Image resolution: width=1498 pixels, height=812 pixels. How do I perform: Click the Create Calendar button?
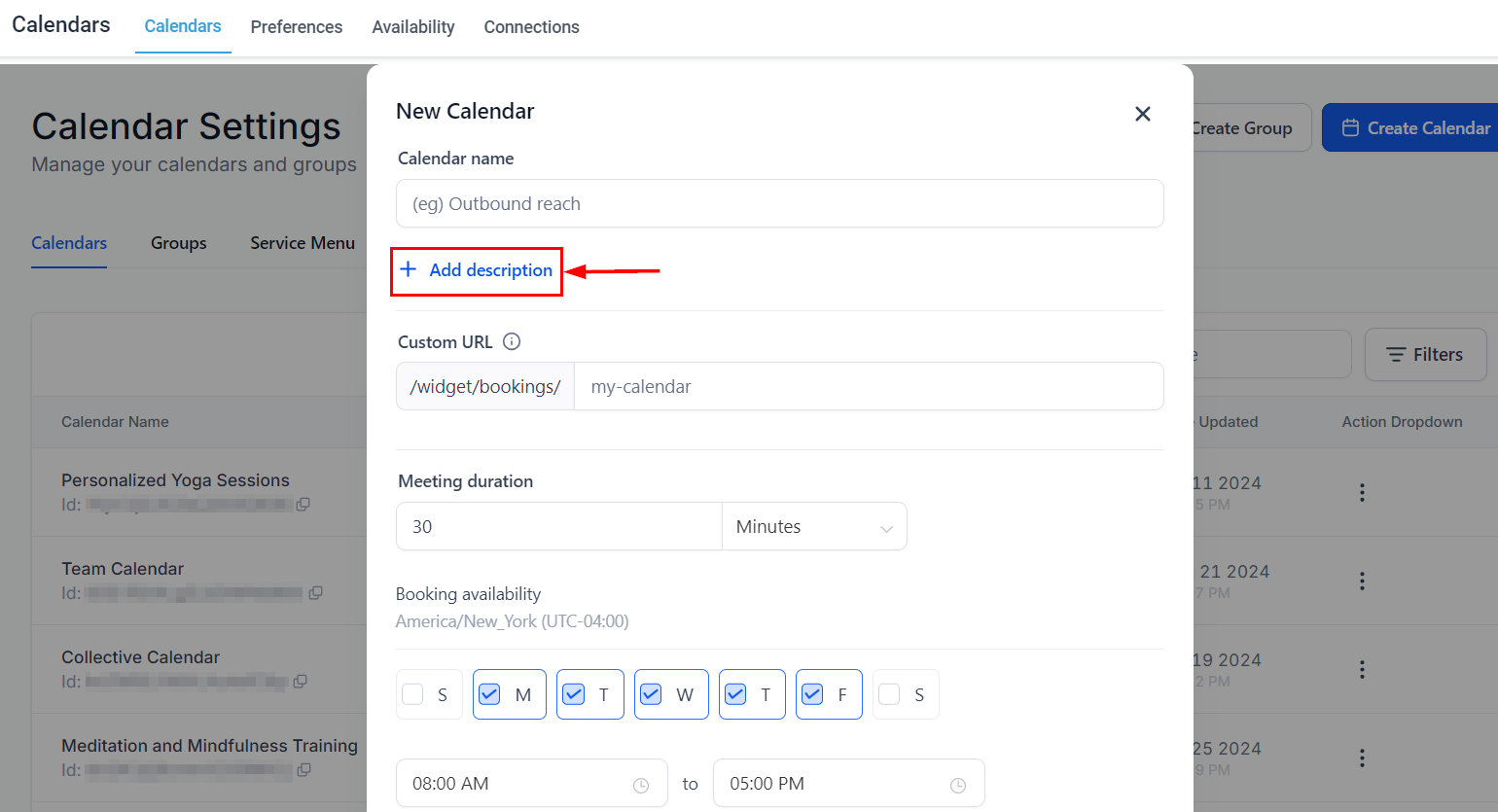[x=1416, y=128]
